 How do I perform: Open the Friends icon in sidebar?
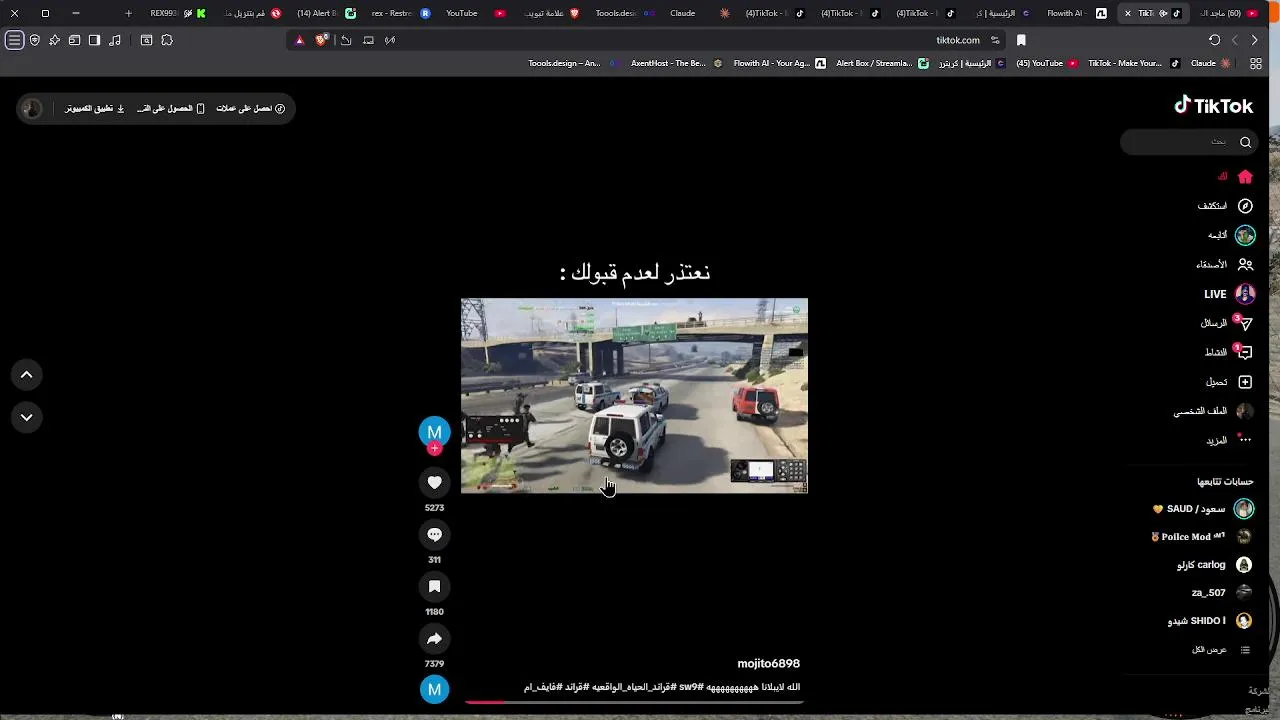(x=1245, y=265)
